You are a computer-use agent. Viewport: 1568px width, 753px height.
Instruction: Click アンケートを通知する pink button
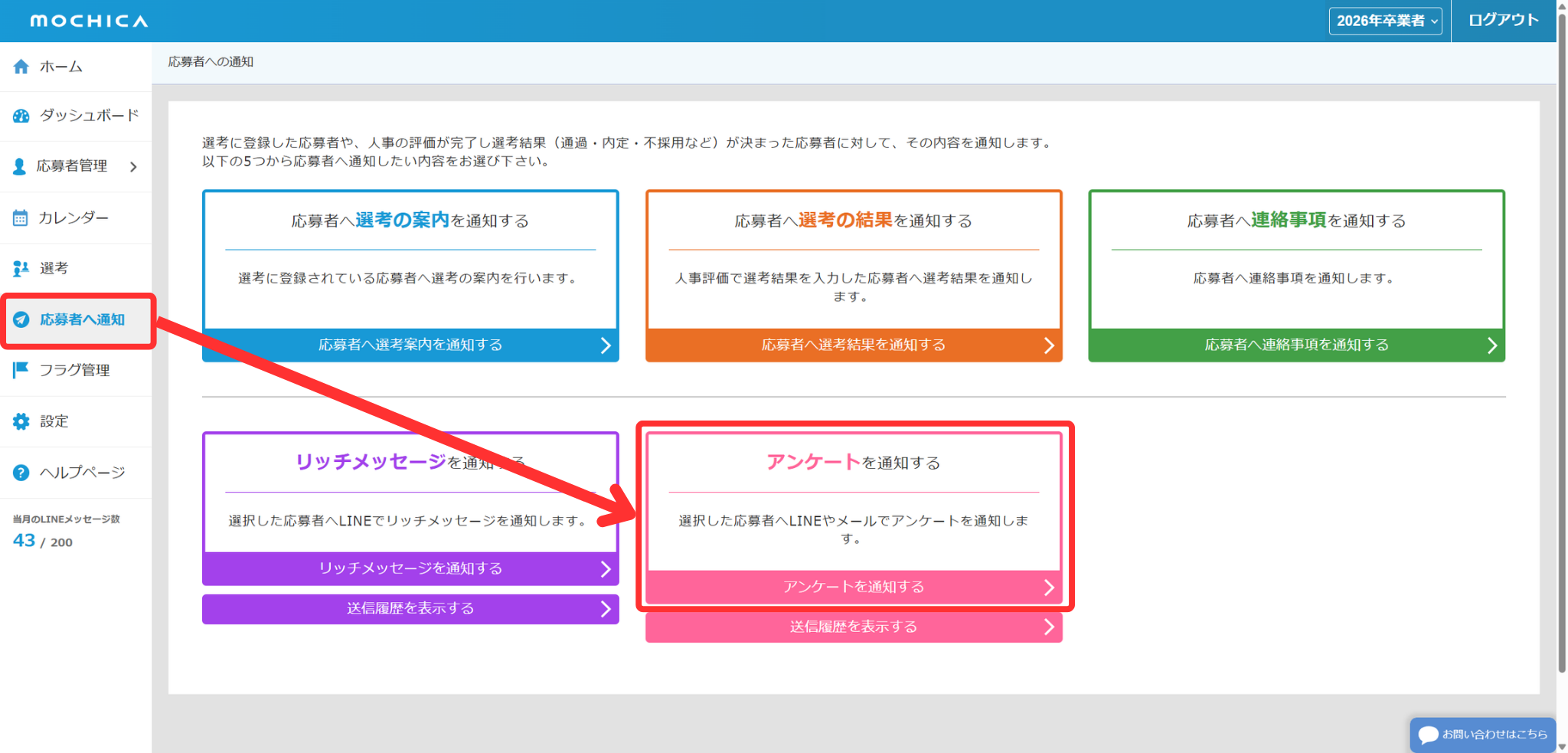coord(853,587)
